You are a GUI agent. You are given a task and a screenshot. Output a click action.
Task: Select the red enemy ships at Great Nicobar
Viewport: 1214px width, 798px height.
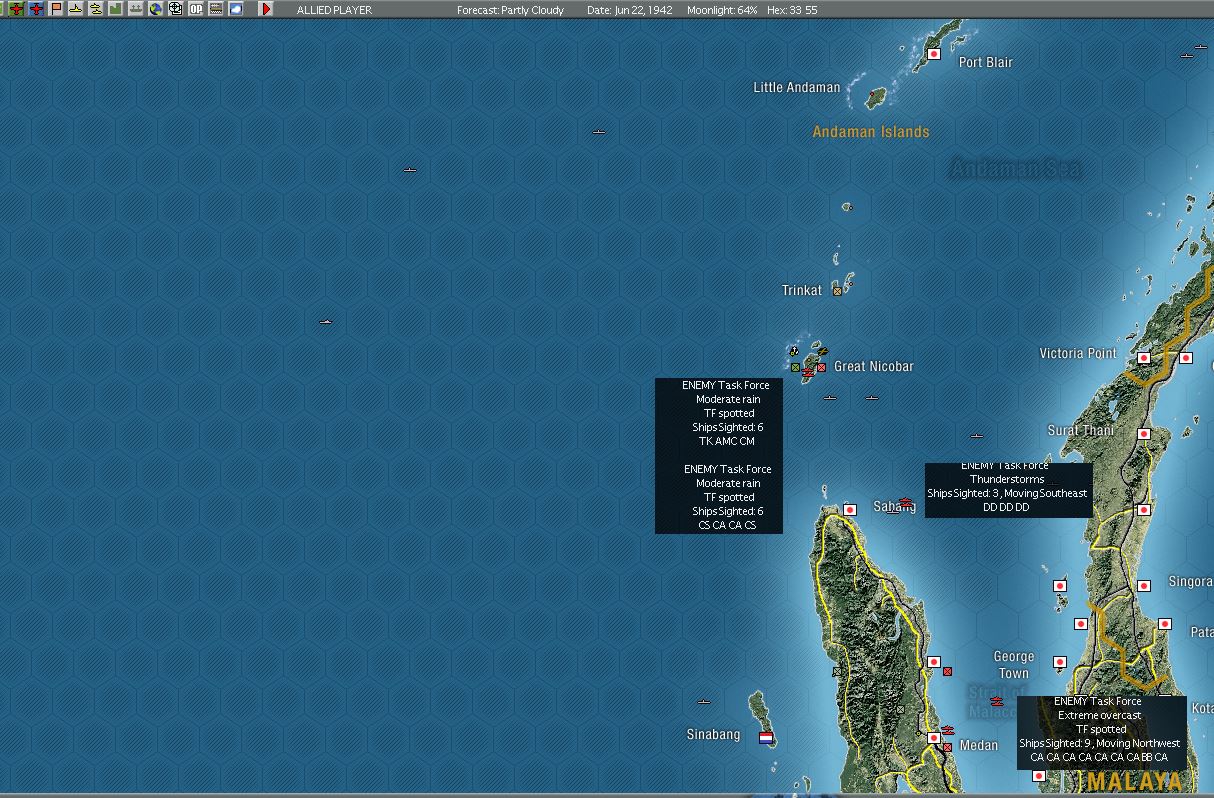click(x=808, y=373)
